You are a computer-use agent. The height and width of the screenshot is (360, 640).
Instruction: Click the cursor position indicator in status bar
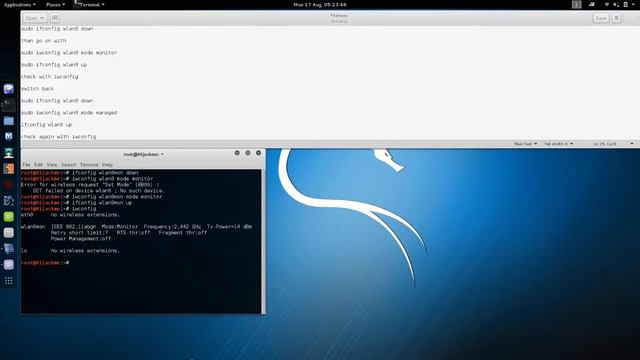[x=605, y=144]
